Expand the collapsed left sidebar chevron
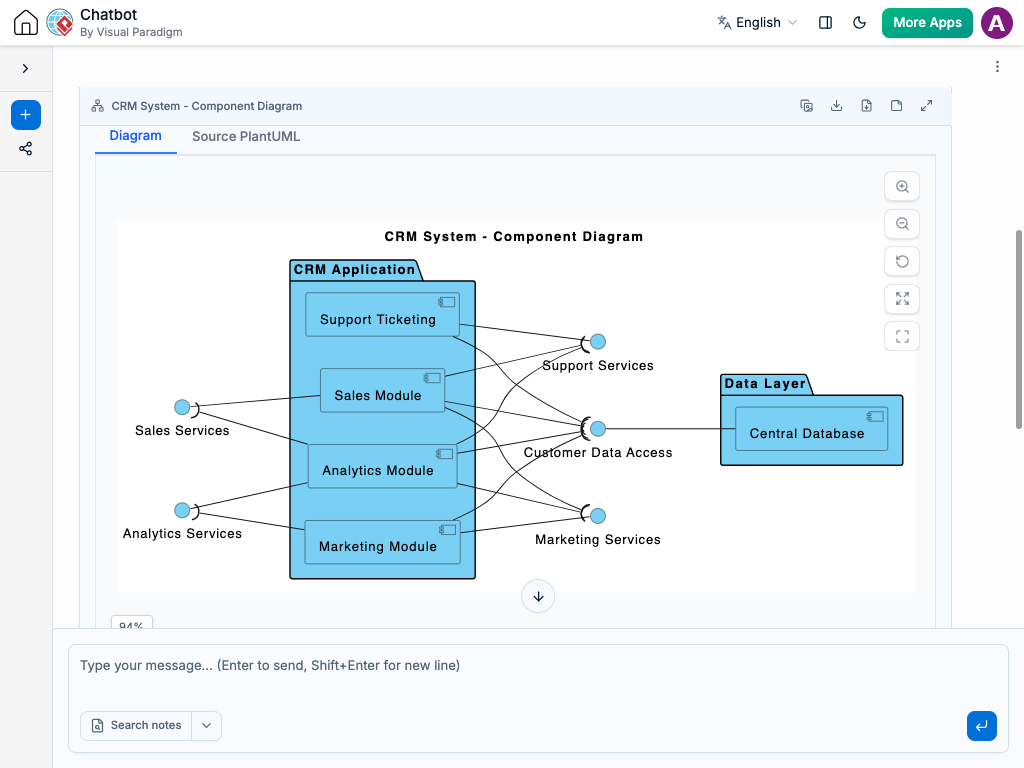 25,69
